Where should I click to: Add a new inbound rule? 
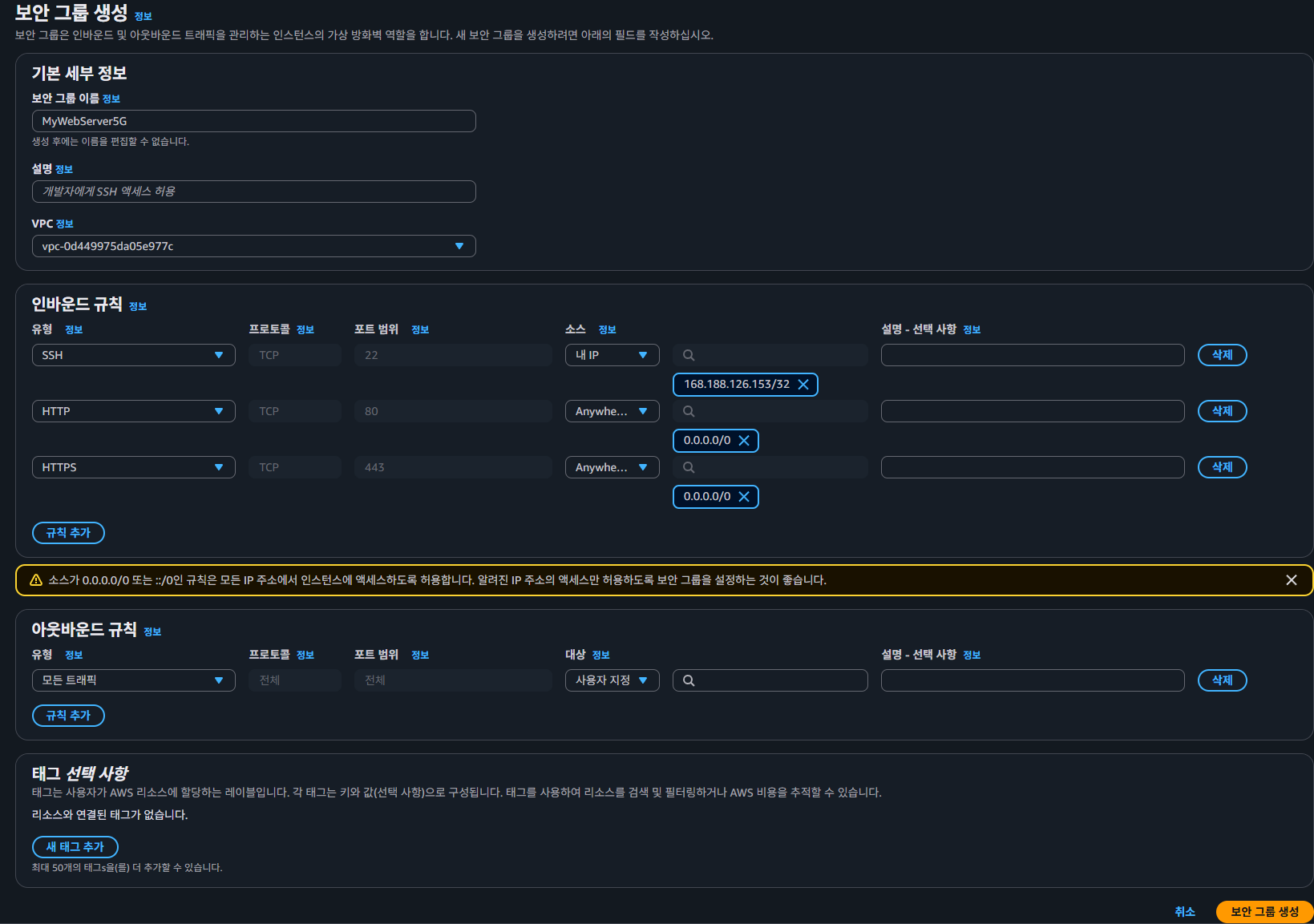[x=68, y=533]
